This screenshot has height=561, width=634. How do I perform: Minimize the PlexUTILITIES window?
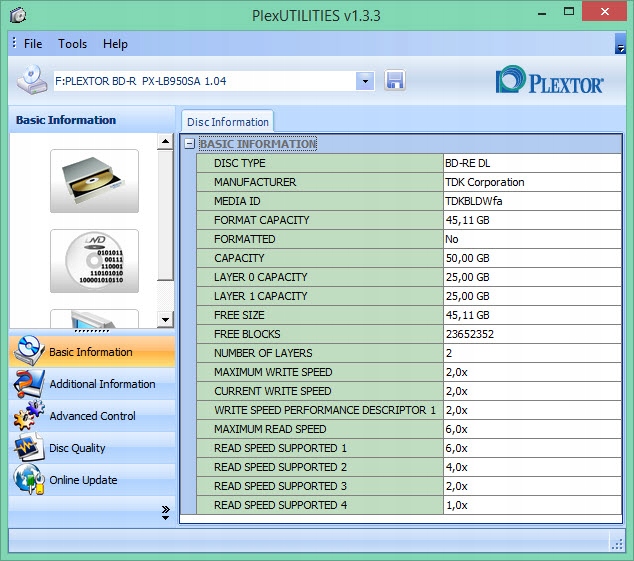(542, 13)
